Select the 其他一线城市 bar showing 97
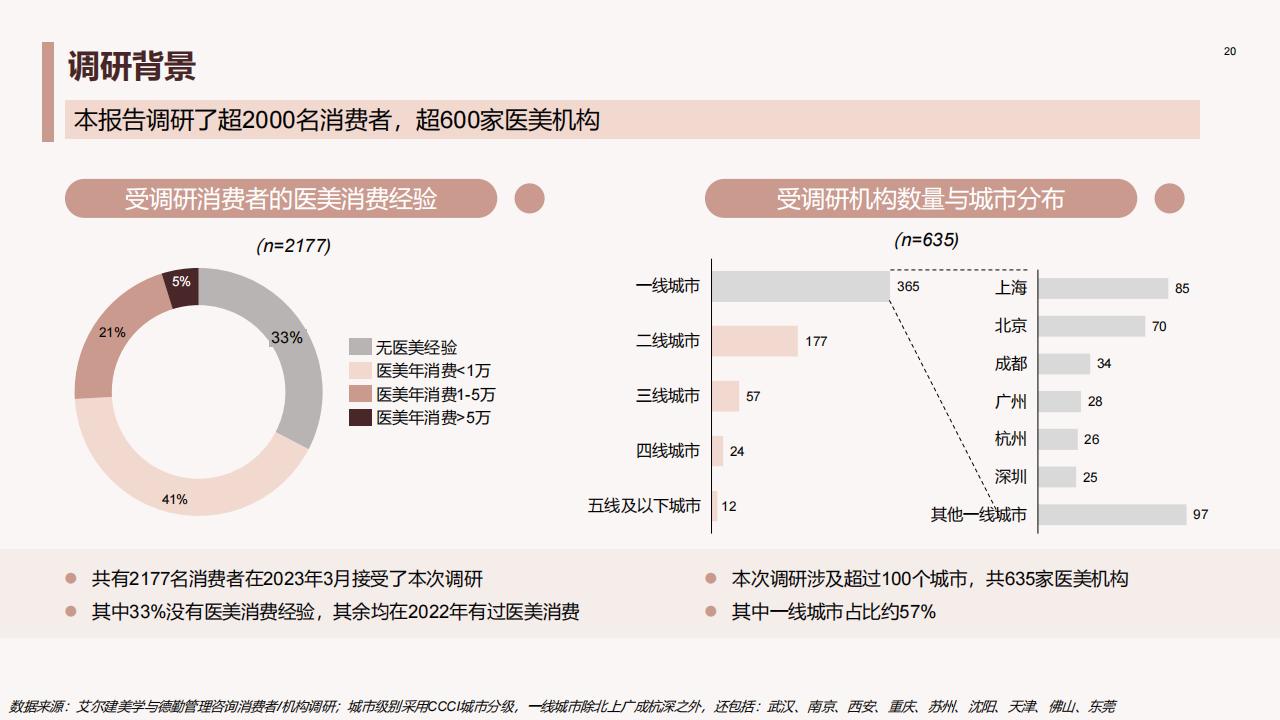The width and height of the screenshot is (1280, 720). 1112,514
